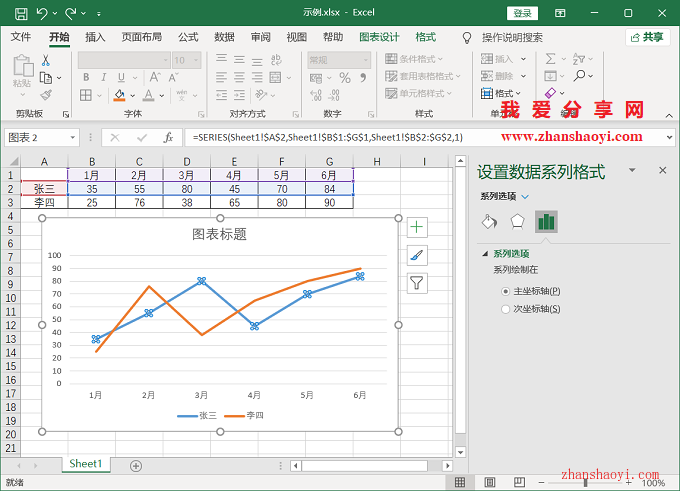Image resolution: width=680 pixels, height=491 pixels.
Task: Click the Chart Elements plus button
Action: click(417, 227)
